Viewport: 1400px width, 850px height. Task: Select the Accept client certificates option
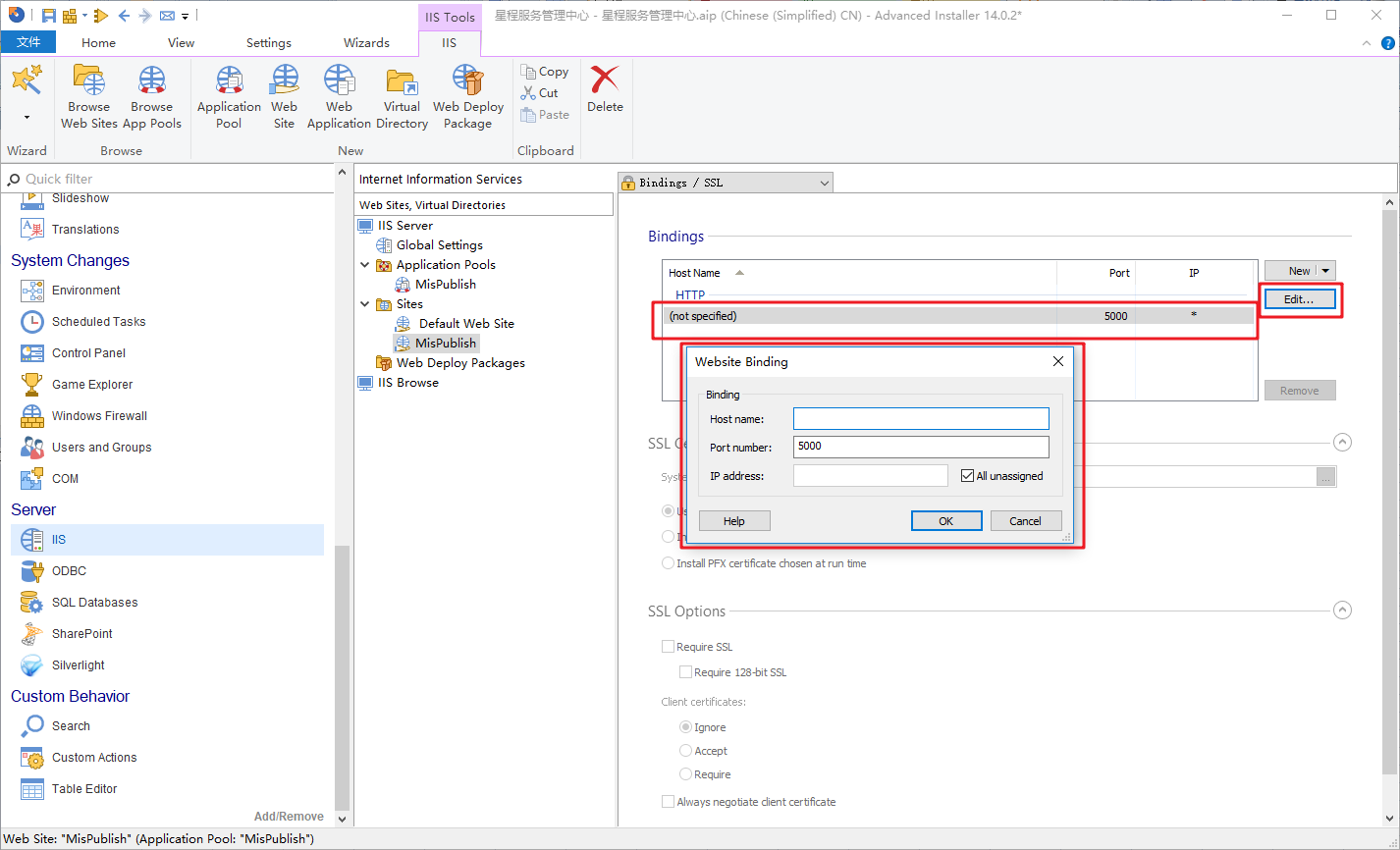(685, 751)
